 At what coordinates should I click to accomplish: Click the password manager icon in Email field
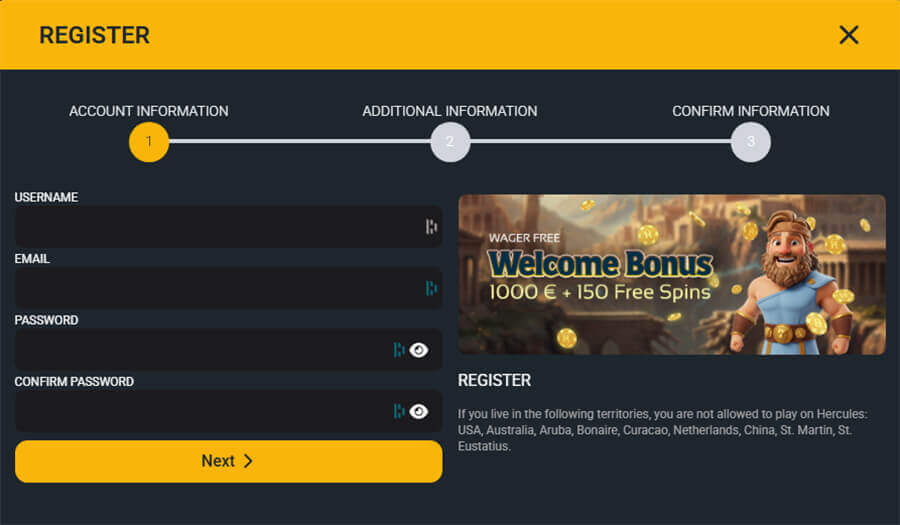[x=432, y=288]
